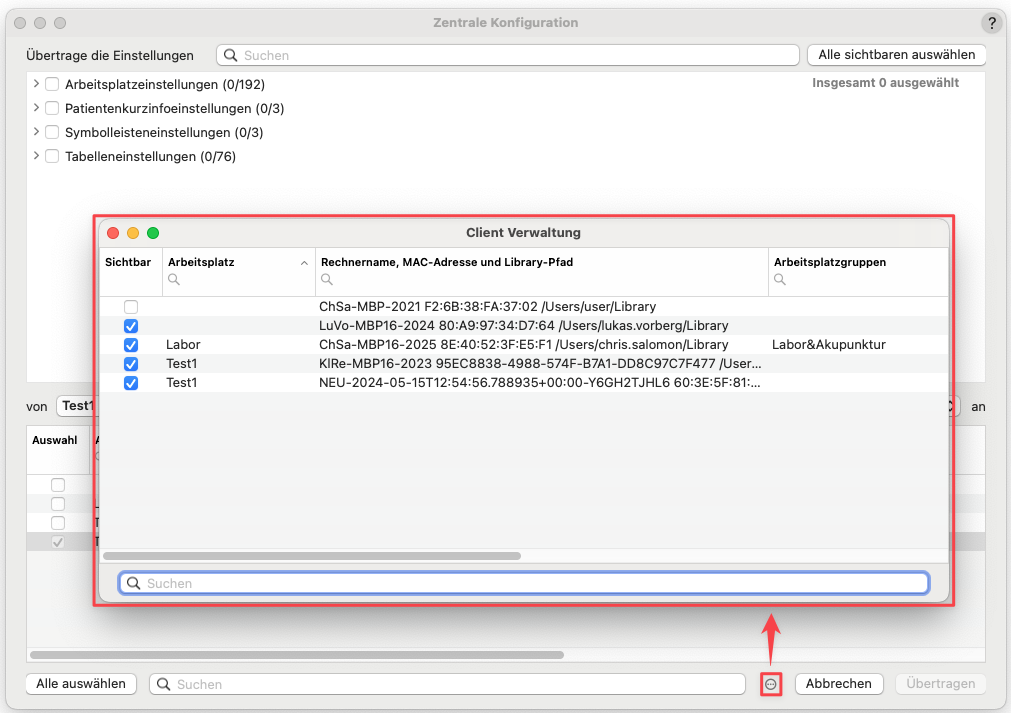Screen dimensions: 1011x713
Task: Click the ellipsis options icon near Abbrechen
Action: click(771, 684)
